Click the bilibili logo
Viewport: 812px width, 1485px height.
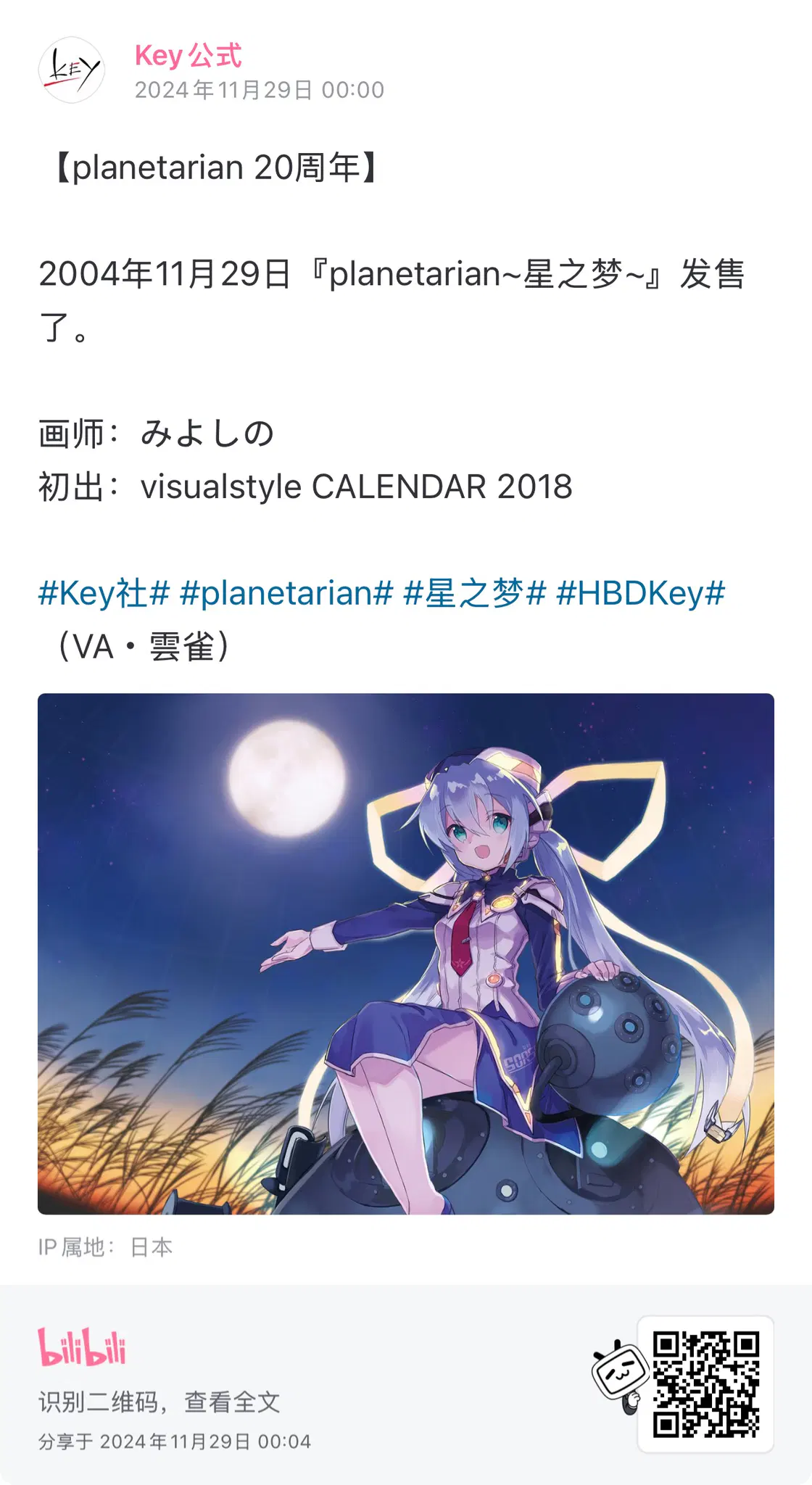pos(82,1347)
